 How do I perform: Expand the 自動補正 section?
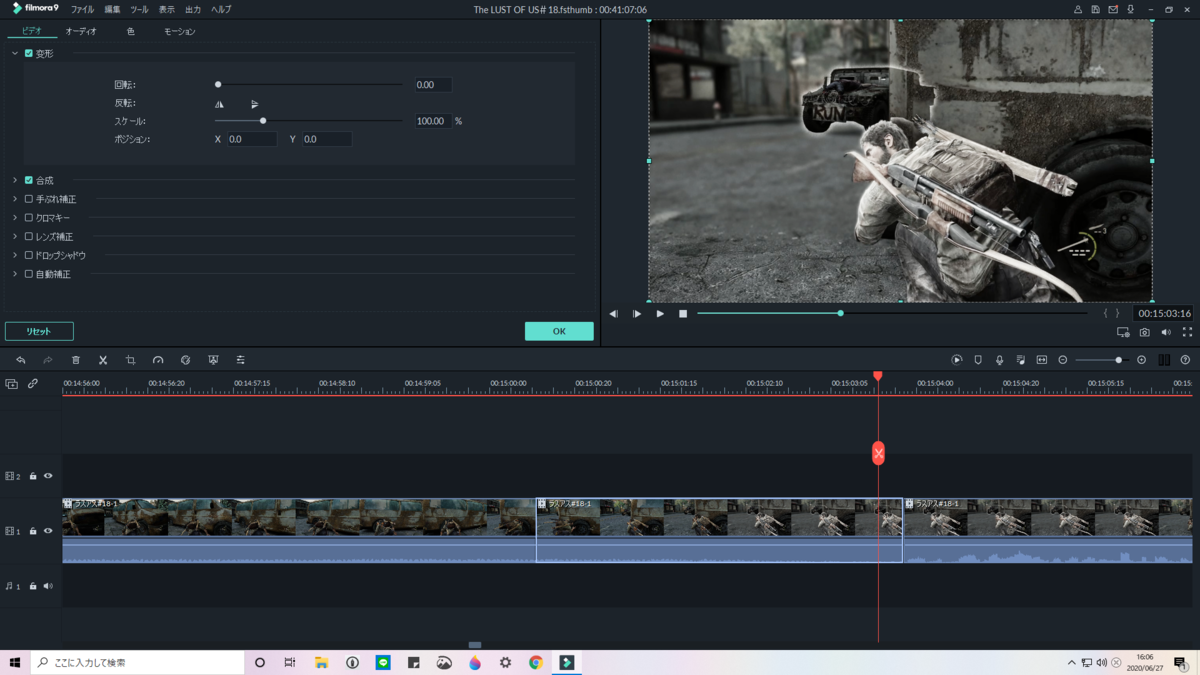point(15,273)
